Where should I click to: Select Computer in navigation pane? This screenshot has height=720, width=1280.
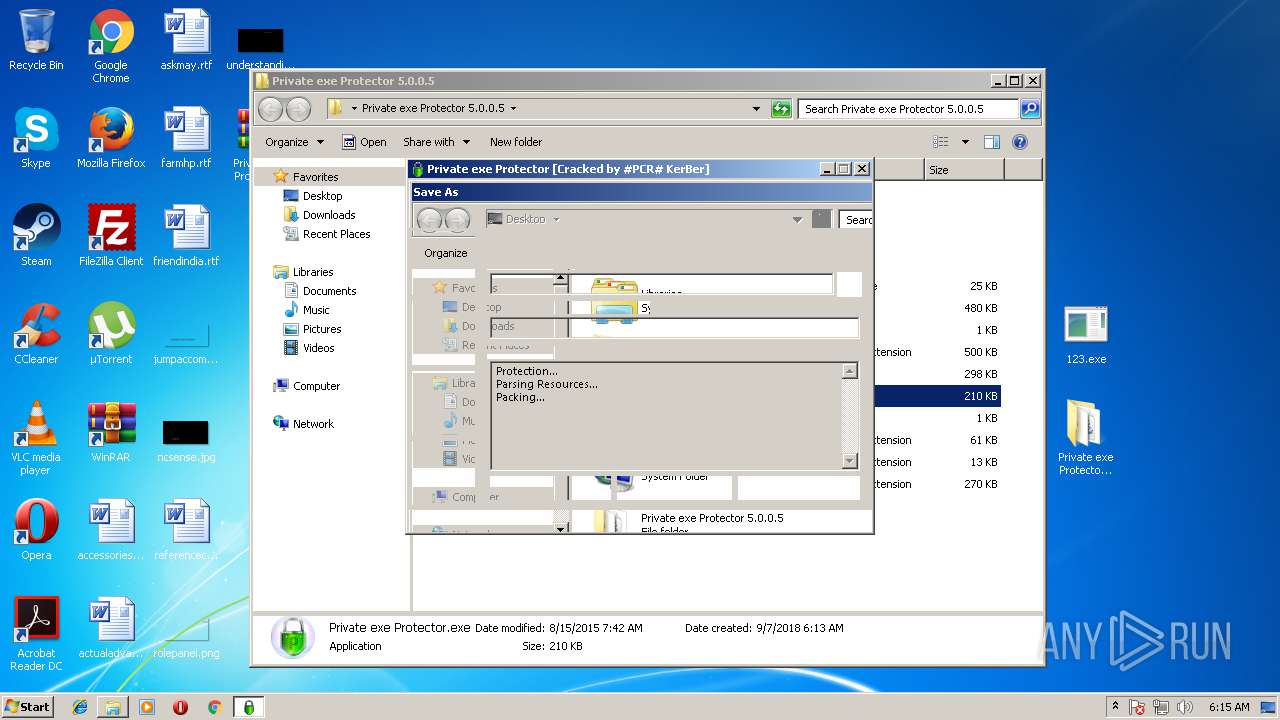[x=316, y=386]
